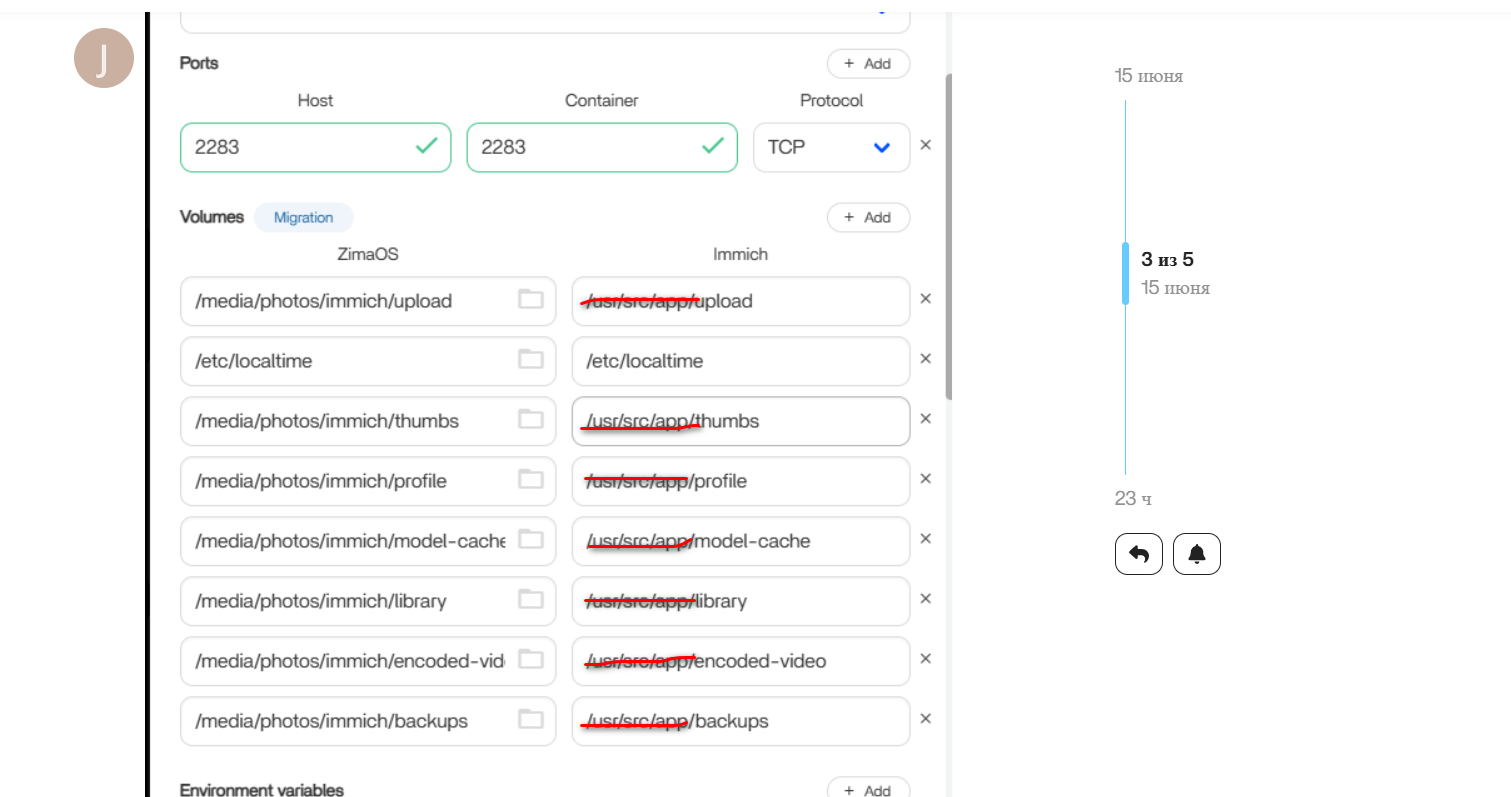The height and width of the screenshot is (797, 1511).
Task: Edit the /media/photos/immich/model-cache host path
Action: (368, 541)
